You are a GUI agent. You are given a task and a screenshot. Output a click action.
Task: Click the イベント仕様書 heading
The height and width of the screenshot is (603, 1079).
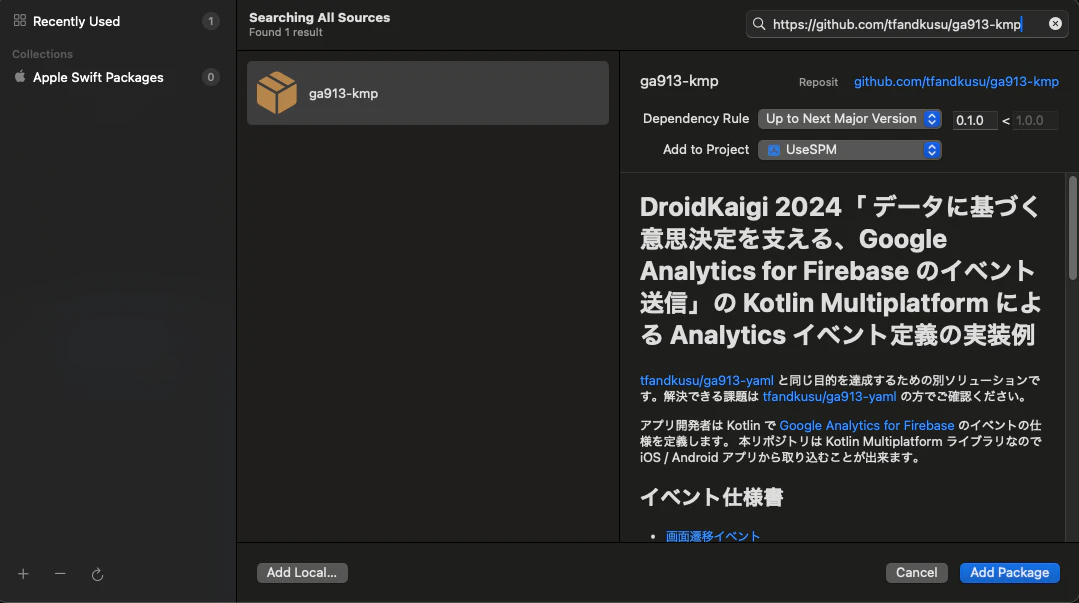point(711,497)
